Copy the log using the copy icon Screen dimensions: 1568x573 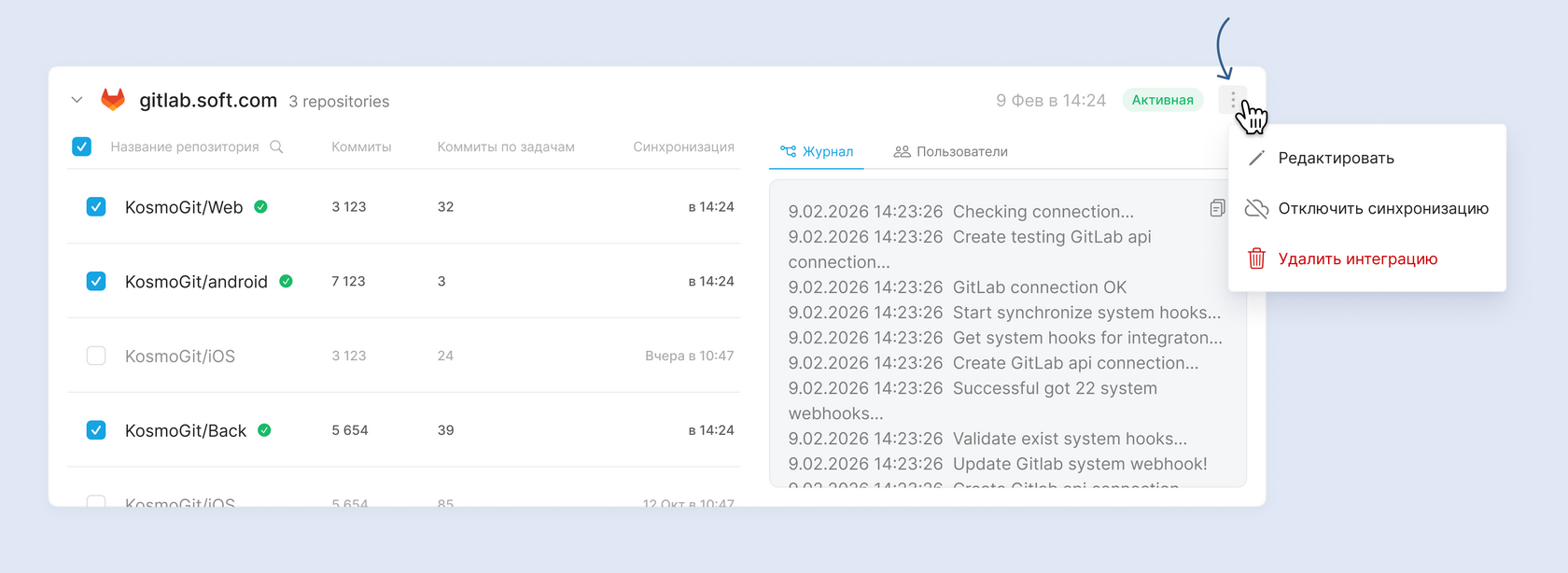(1217, 208)
